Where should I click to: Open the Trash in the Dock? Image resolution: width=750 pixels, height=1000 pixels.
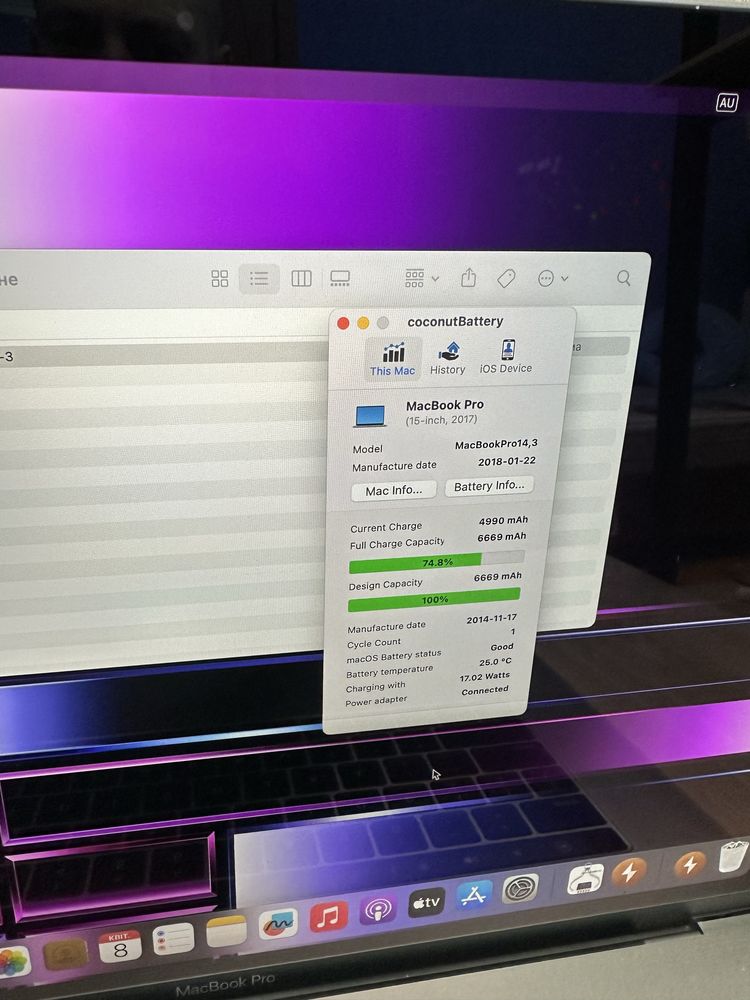733,857
